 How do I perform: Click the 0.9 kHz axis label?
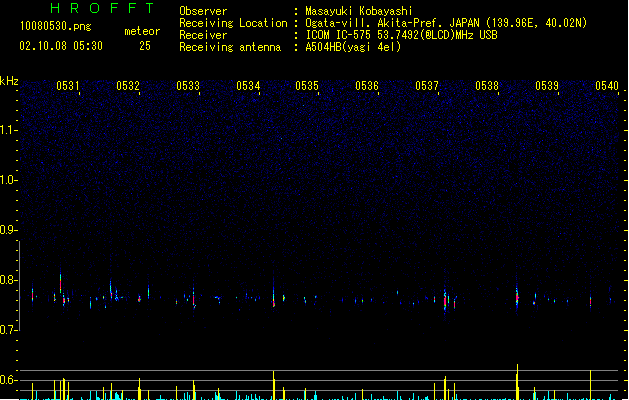(8, 230)
